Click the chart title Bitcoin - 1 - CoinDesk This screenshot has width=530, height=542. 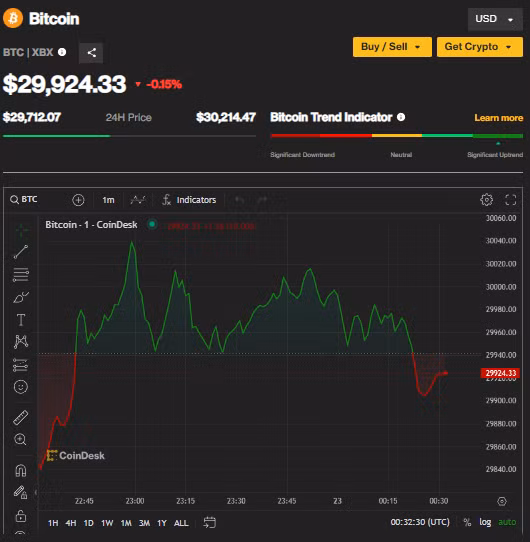point(91,225)
